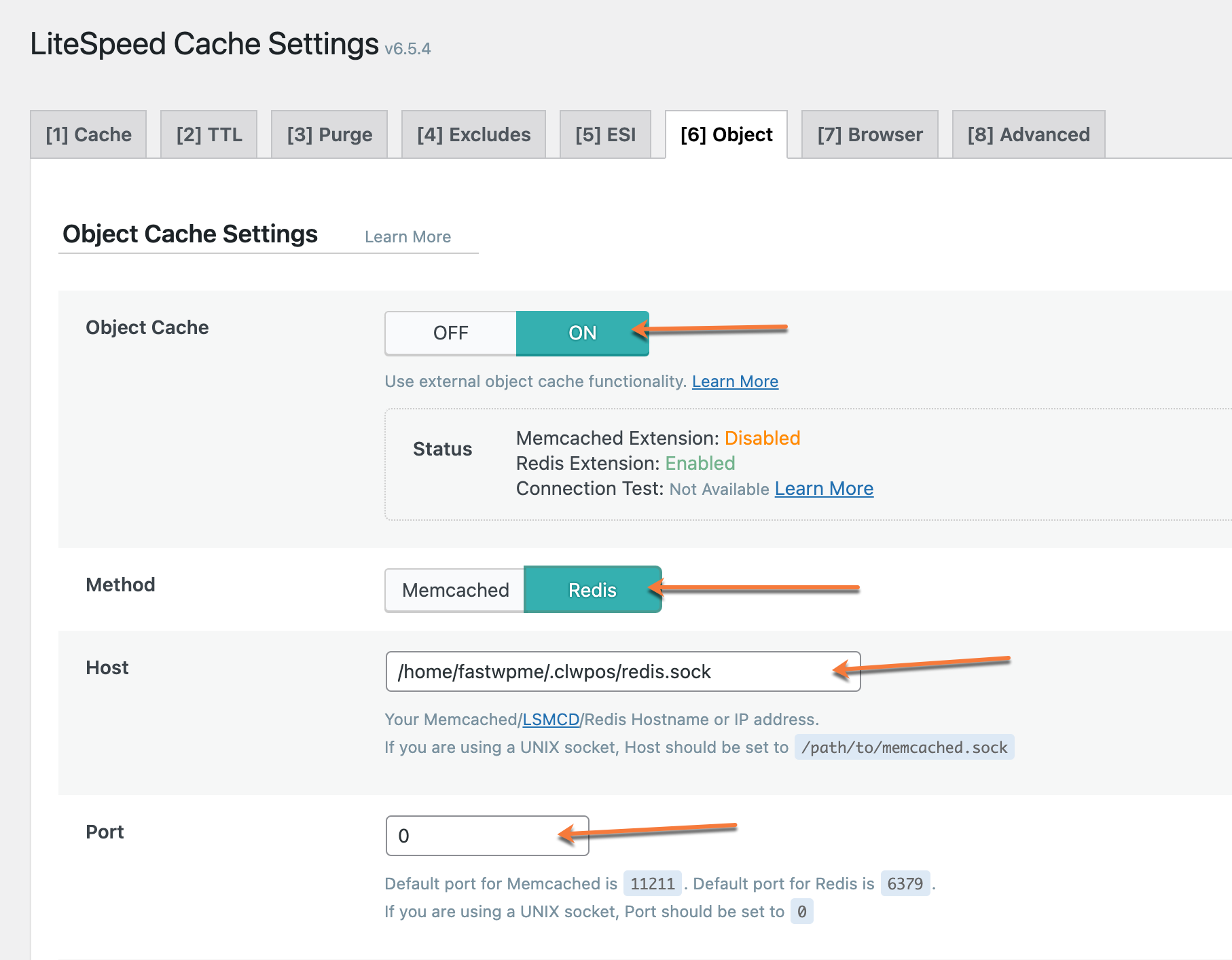The width and height of the screenshot is (1232, 960).
Task: Open the [8] Advanced tab
Action: 1028,134
